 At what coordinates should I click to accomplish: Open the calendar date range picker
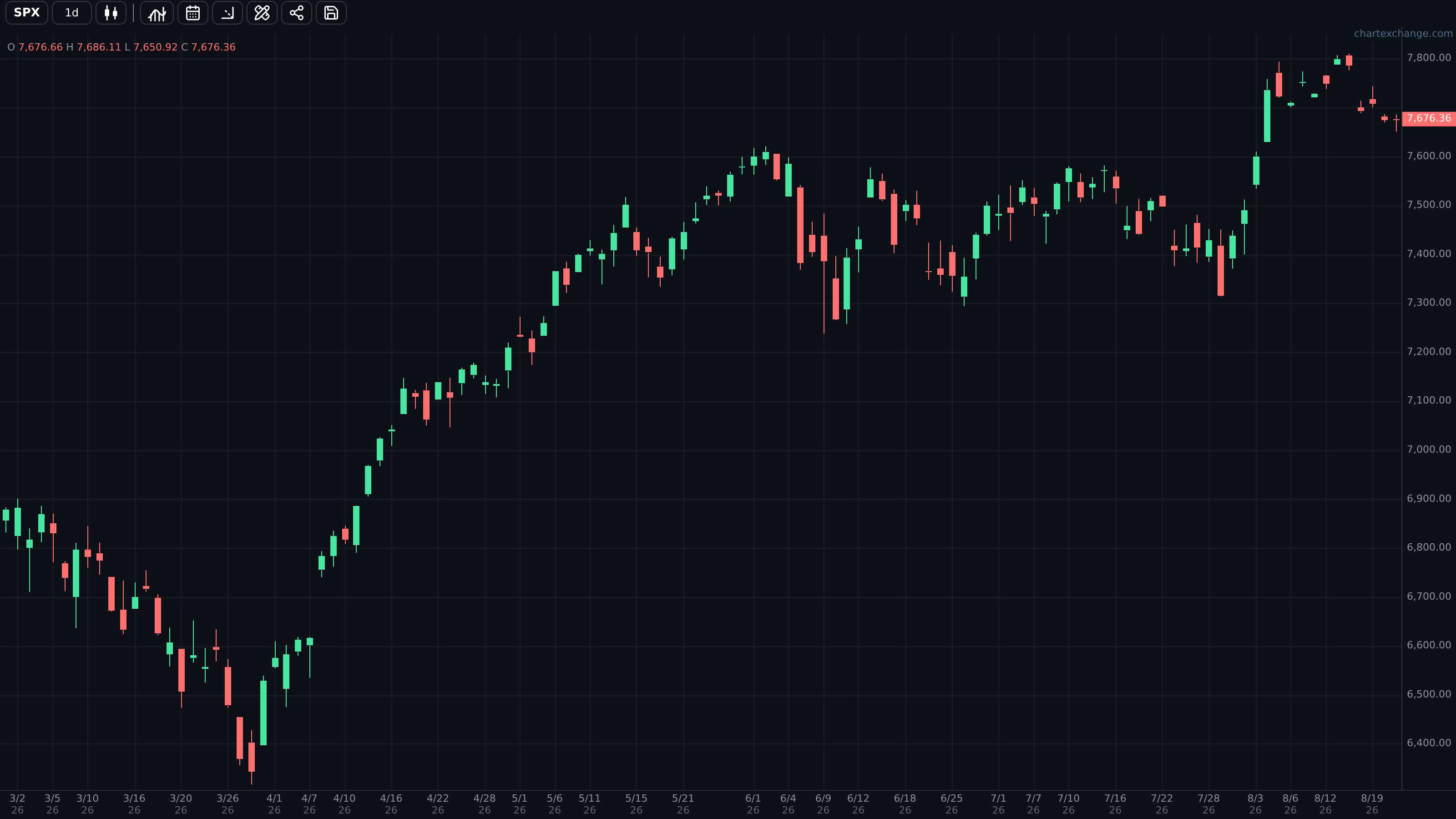point(193,12)
